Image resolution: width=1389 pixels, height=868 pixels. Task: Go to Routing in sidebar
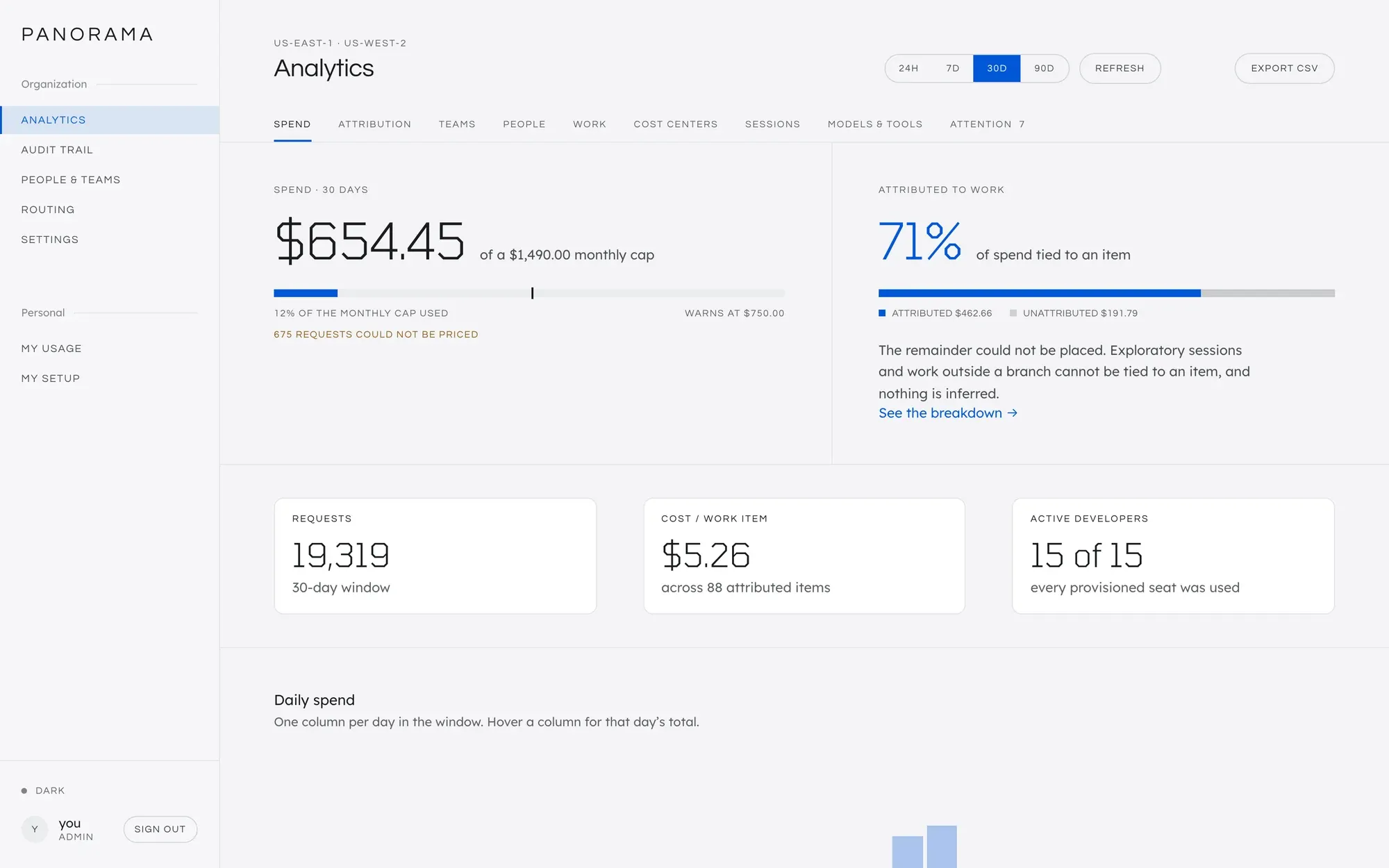pos(110,210)
